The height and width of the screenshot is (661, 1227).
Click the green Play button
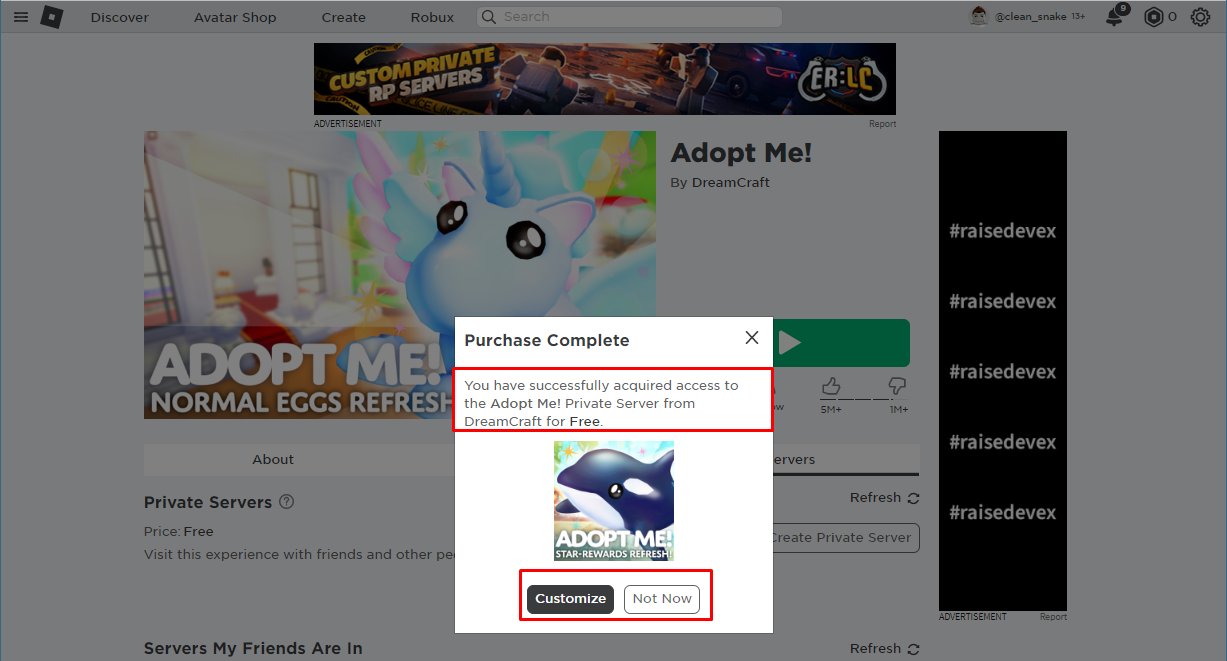point(841,343)
